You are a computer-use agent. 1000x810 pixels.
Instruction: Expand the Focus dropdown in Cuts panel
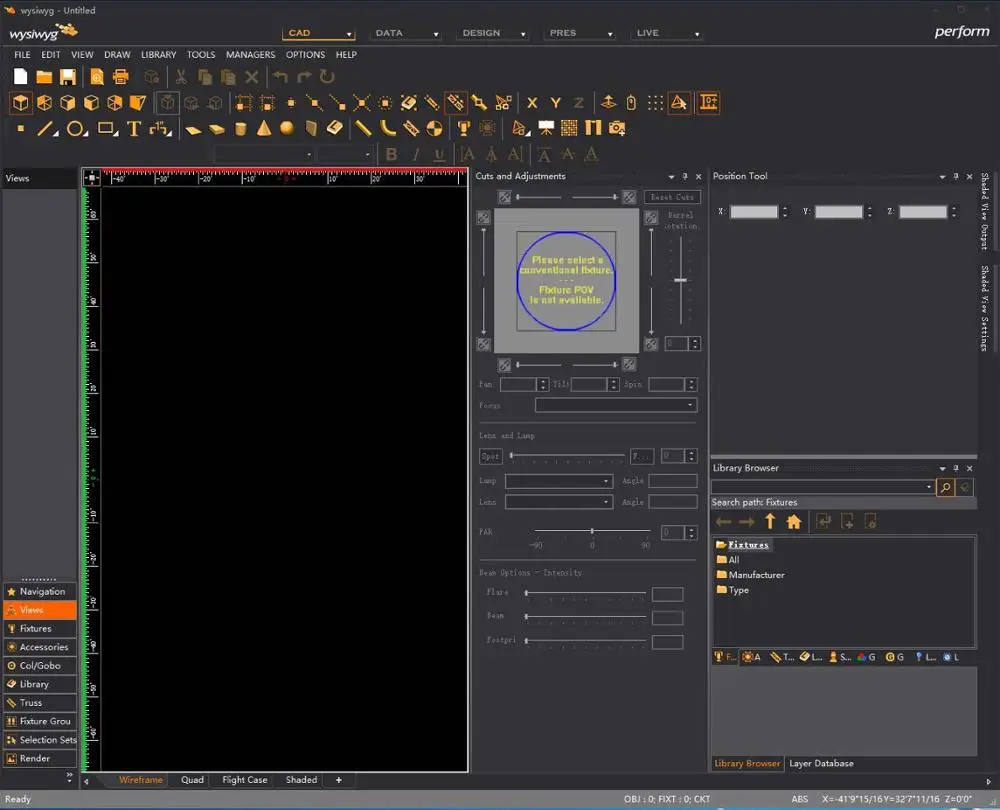click(x=690, y=405)
